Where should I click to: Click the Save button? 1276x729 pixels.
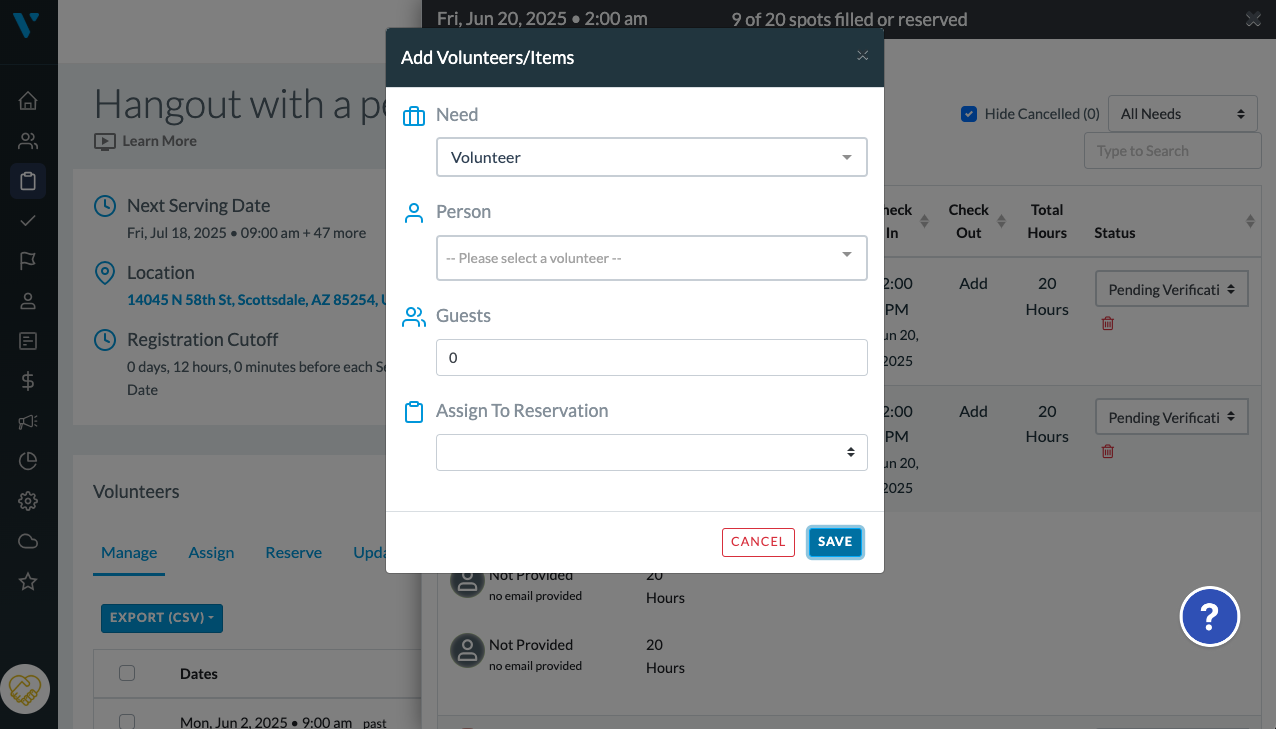click(835, 542)
